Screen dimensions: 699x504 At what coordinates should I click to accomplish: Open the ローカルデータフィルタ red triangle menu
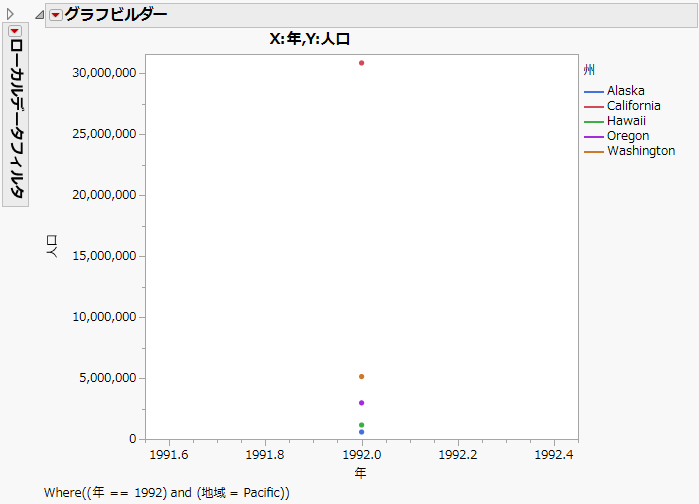(x=15, y=31)
